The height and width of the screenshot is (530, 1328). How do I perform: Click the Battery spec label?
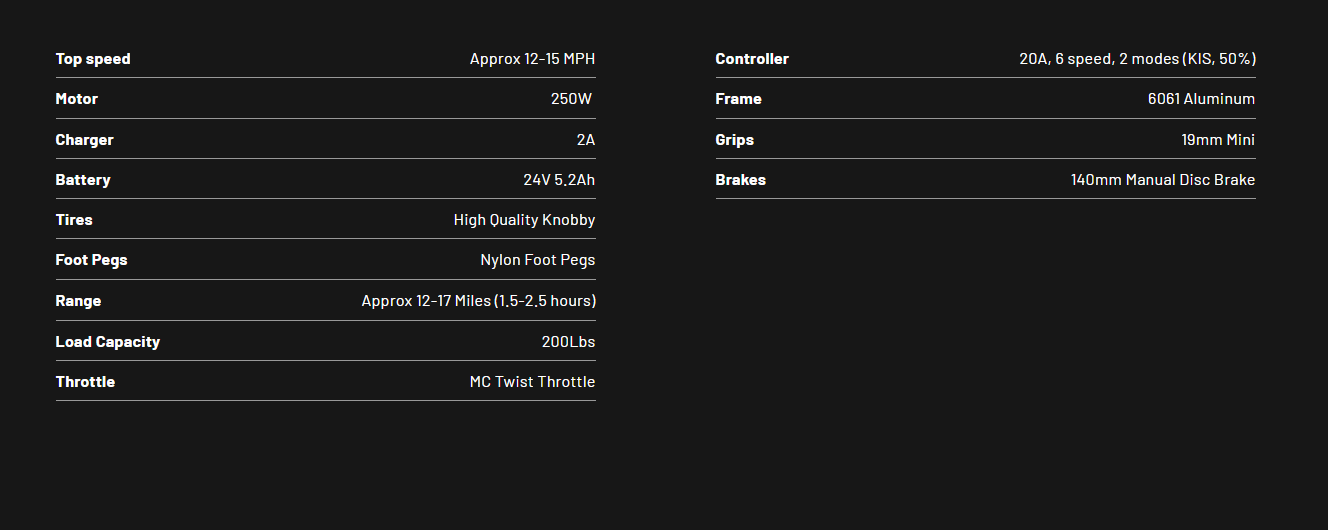[83, 180]
